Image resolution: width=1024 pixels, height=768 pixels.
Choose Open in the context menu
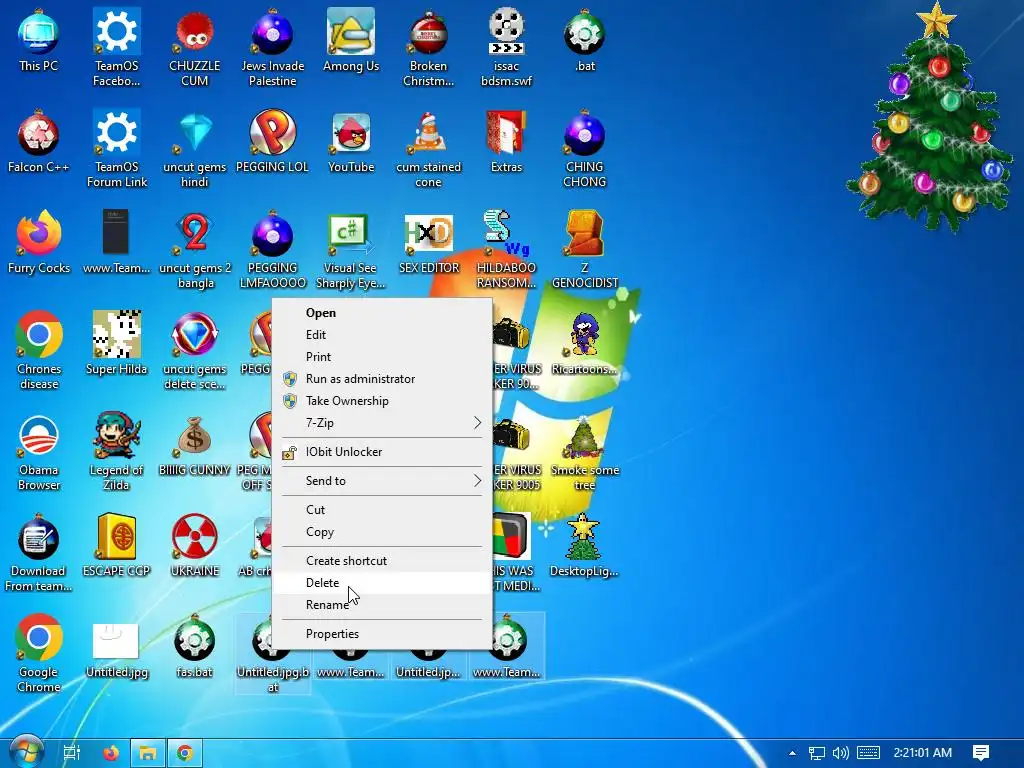(382, 313)
